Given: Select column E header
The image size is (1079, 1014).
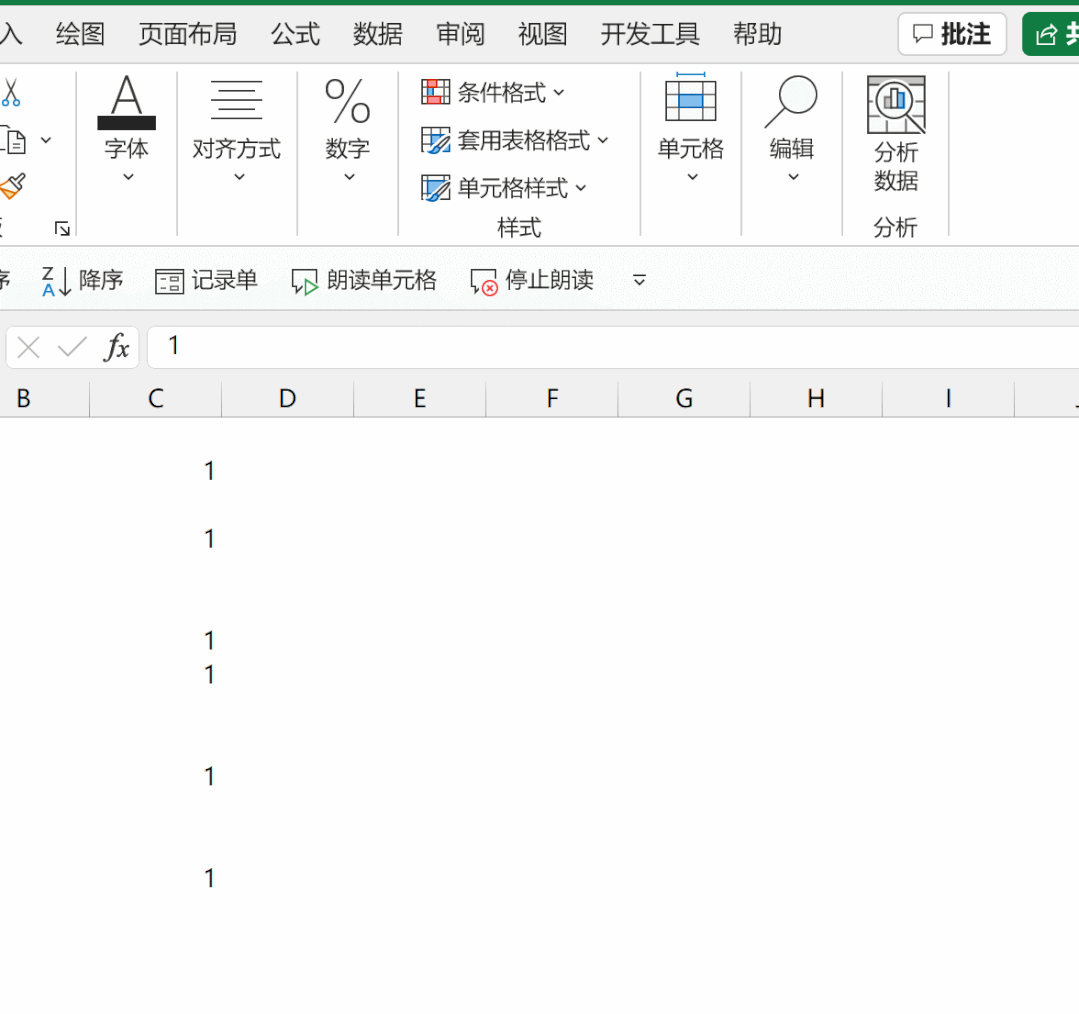Looking at the screenshot, I should coord(420,399).
